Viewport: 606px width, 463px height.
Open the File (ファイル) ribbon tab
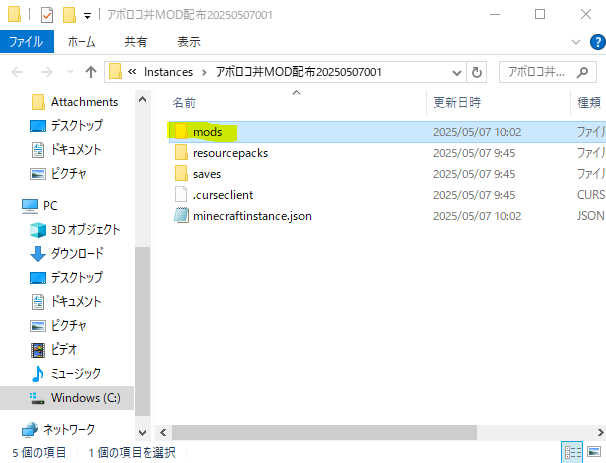point(27,41)
